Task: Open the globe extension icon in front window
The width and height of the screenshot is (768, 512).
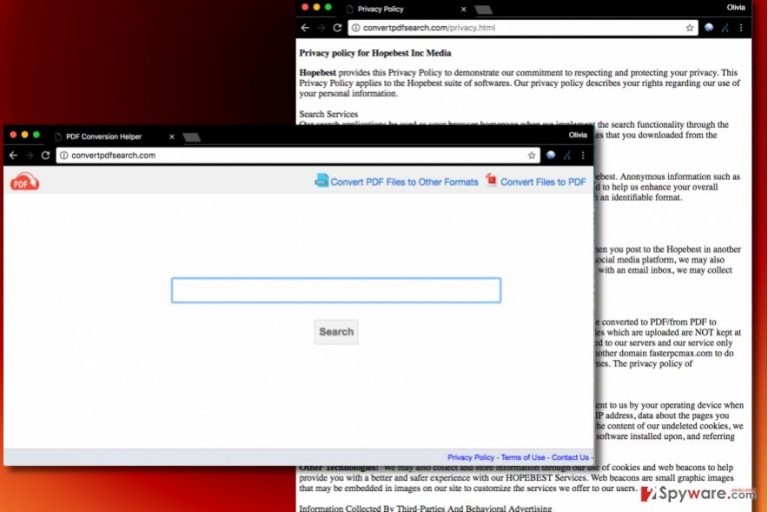Action: (x=551, y=155)
